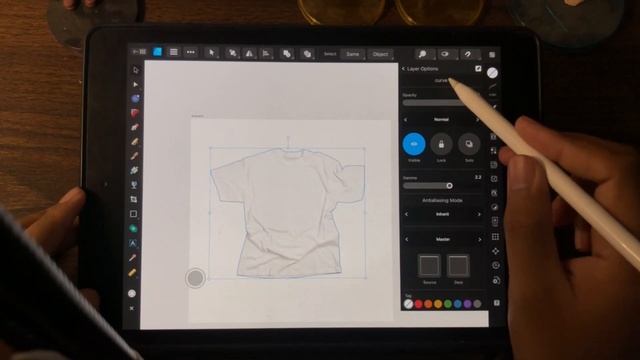Switch to the Pixel persona

click(x=174, y=52)
